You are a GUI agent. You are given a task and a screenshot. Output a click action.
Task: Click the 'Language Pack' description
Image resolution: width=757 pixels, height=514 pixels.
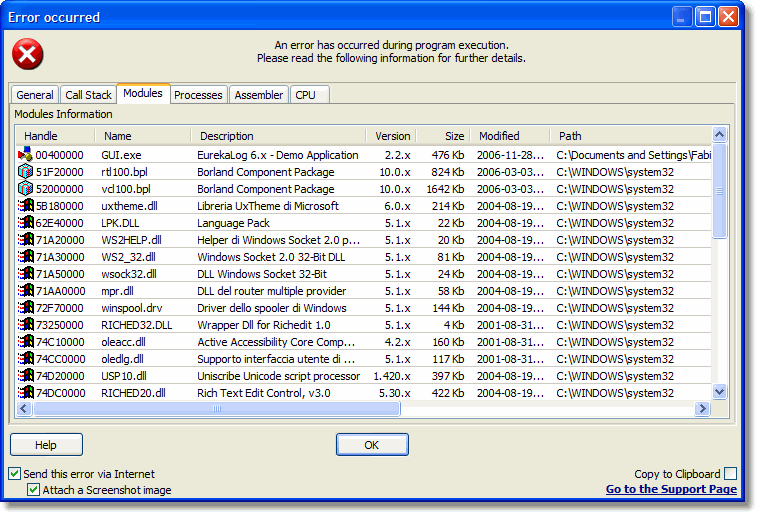pos(233,223)
